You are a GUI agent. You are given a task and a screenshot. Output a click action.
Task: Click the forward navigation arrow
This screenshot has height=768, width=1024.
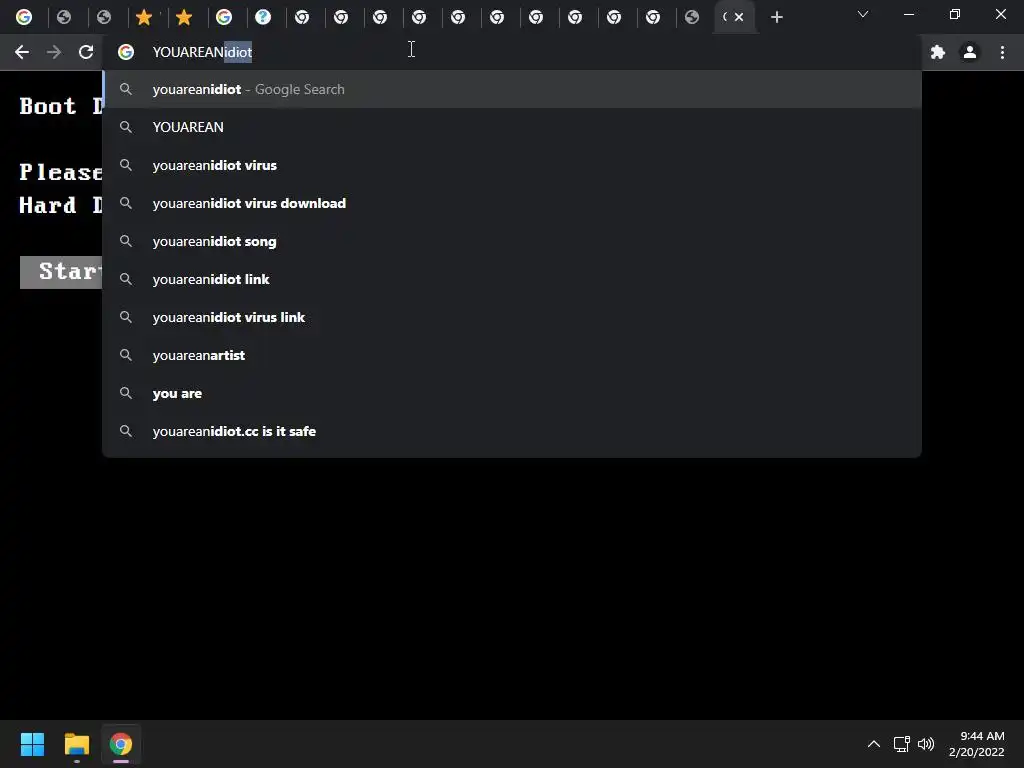pos(54,52)
